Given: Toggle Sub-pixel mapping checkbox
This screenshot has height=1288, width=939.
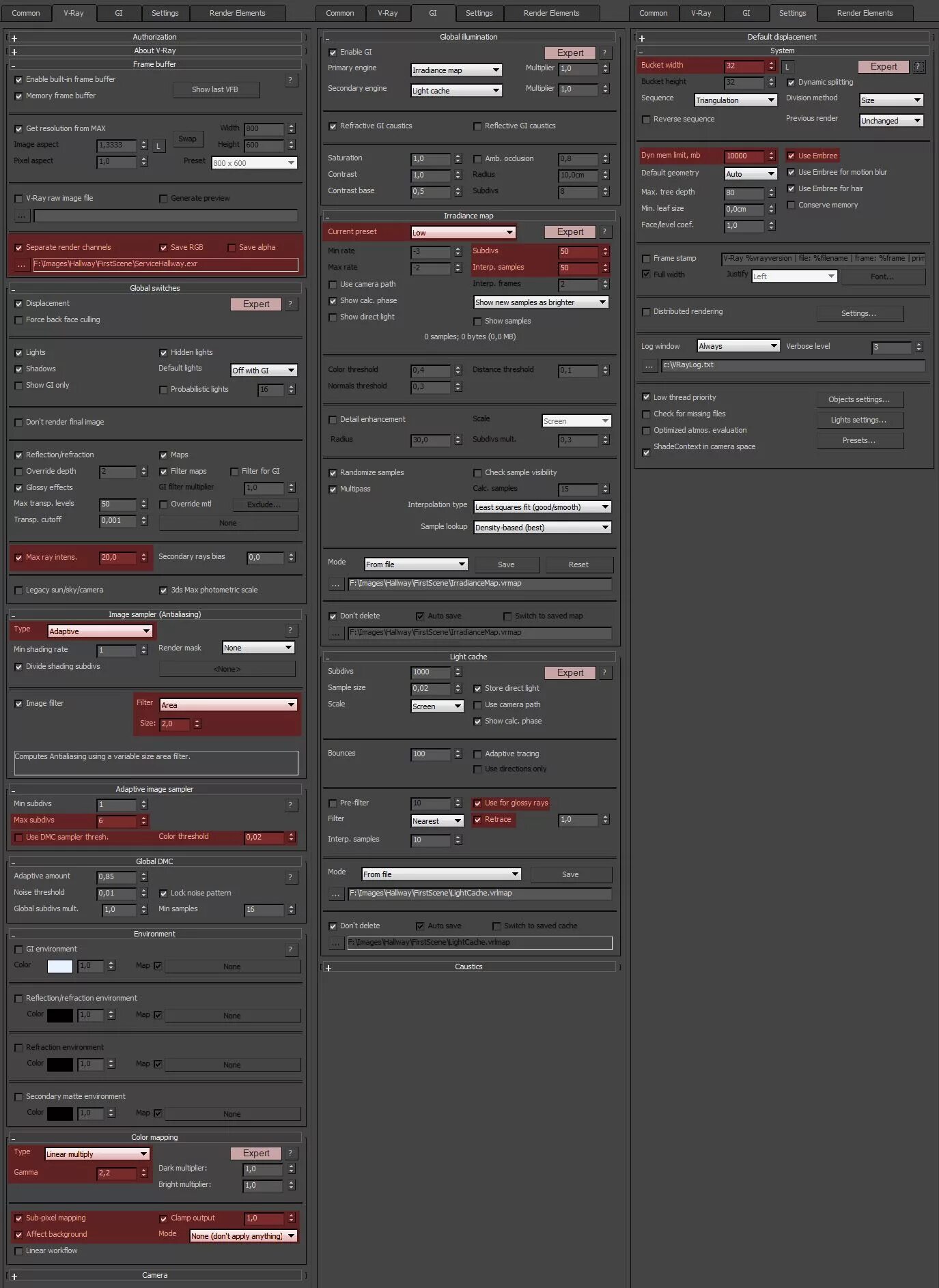Looking at the screenshot, I should pos(18,1218).
